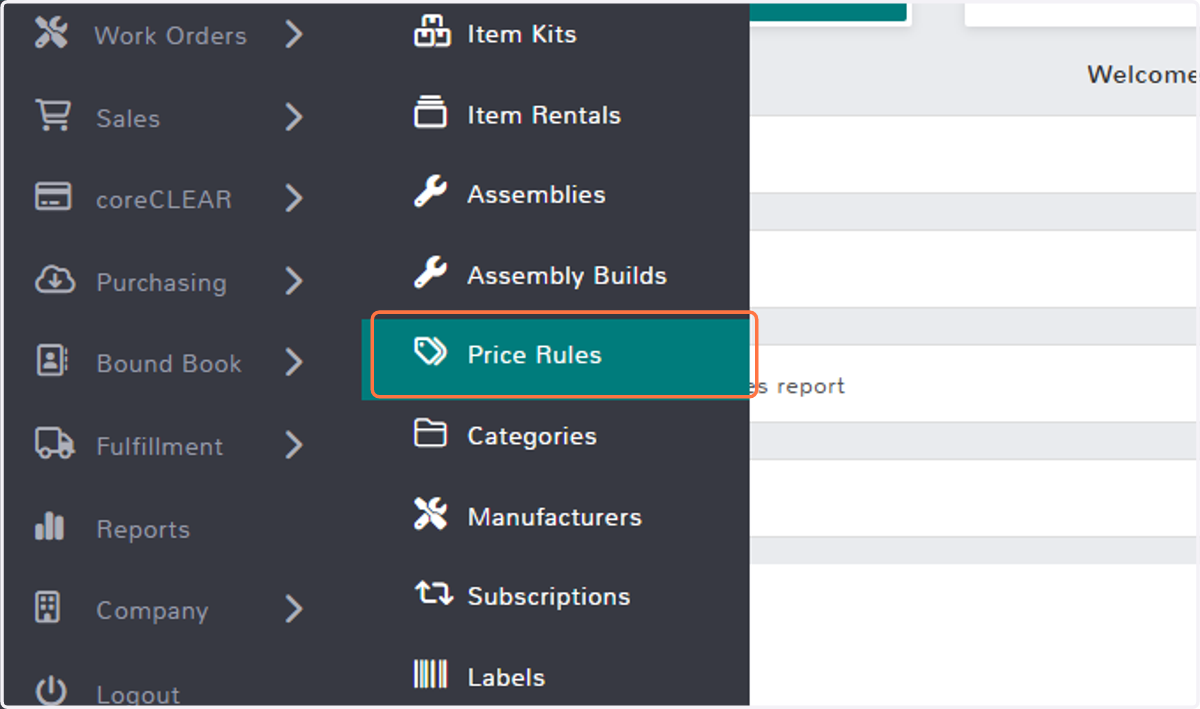Click the Reports bar chart icon
The width and height of the screenshot is (1200, 709).
tap(49, 526)
